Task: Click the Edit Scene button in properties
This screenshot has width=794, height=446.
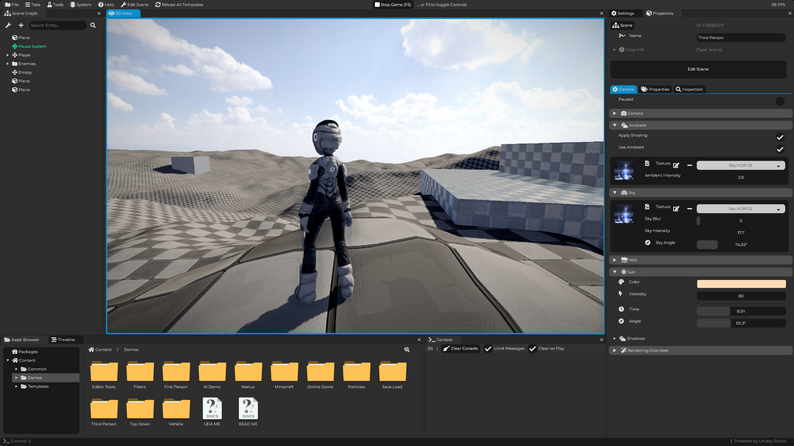Action: point(698,69)
